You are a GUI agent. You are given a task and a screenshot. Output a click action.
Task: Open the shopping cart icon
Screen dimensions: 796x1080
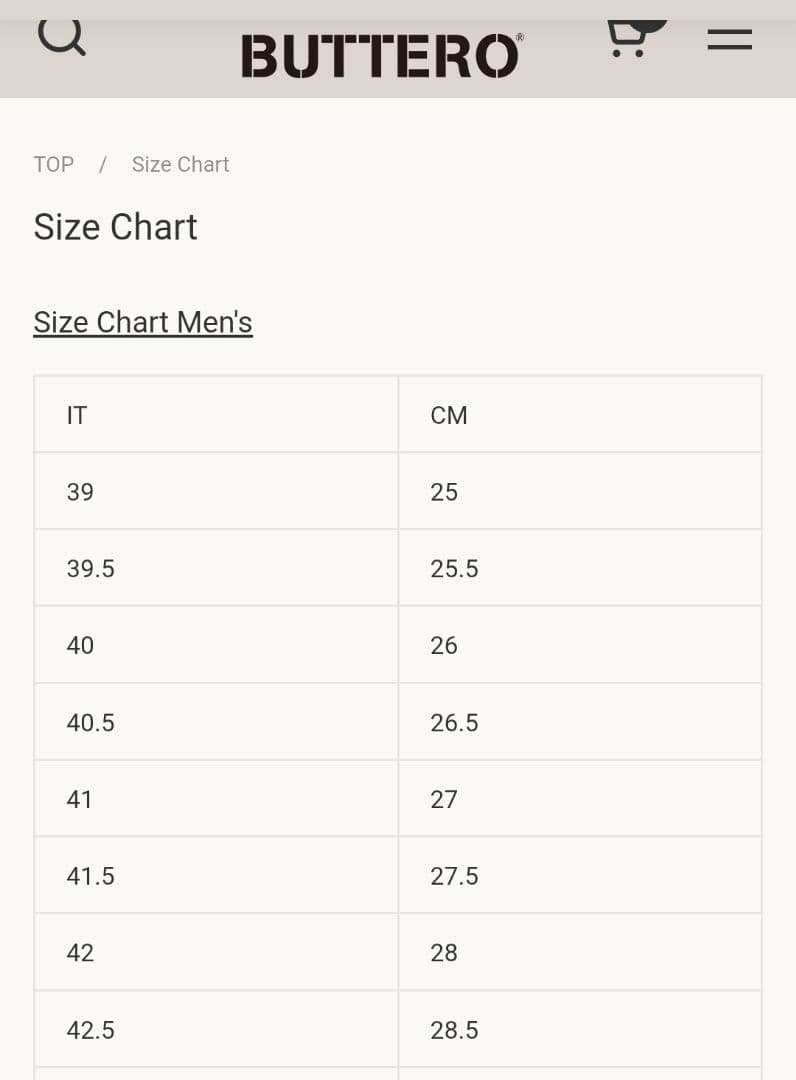click(629, 38)
